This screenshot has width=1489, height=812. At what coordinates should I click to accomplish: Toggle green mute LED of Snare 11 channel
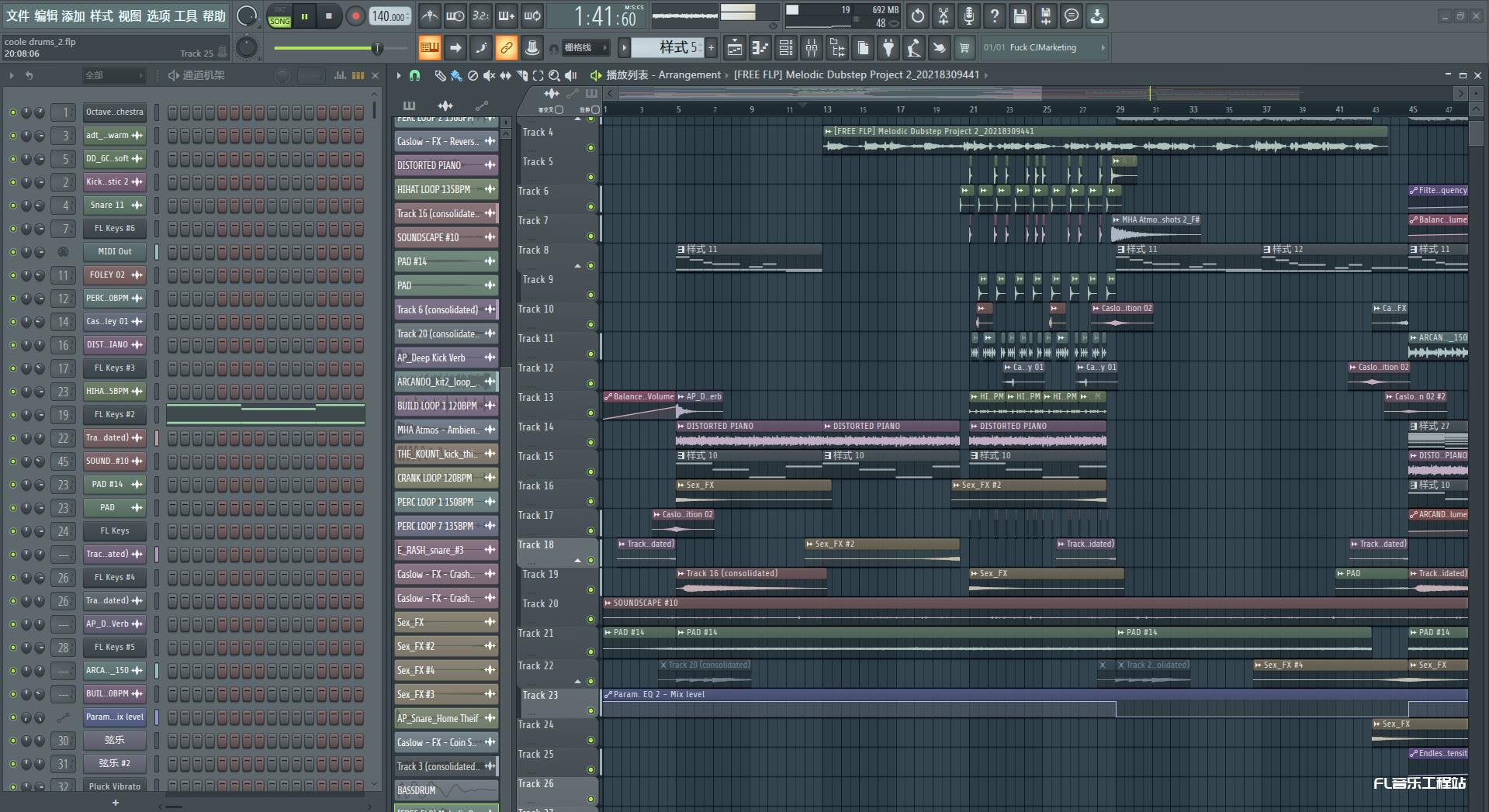[12, 206]
